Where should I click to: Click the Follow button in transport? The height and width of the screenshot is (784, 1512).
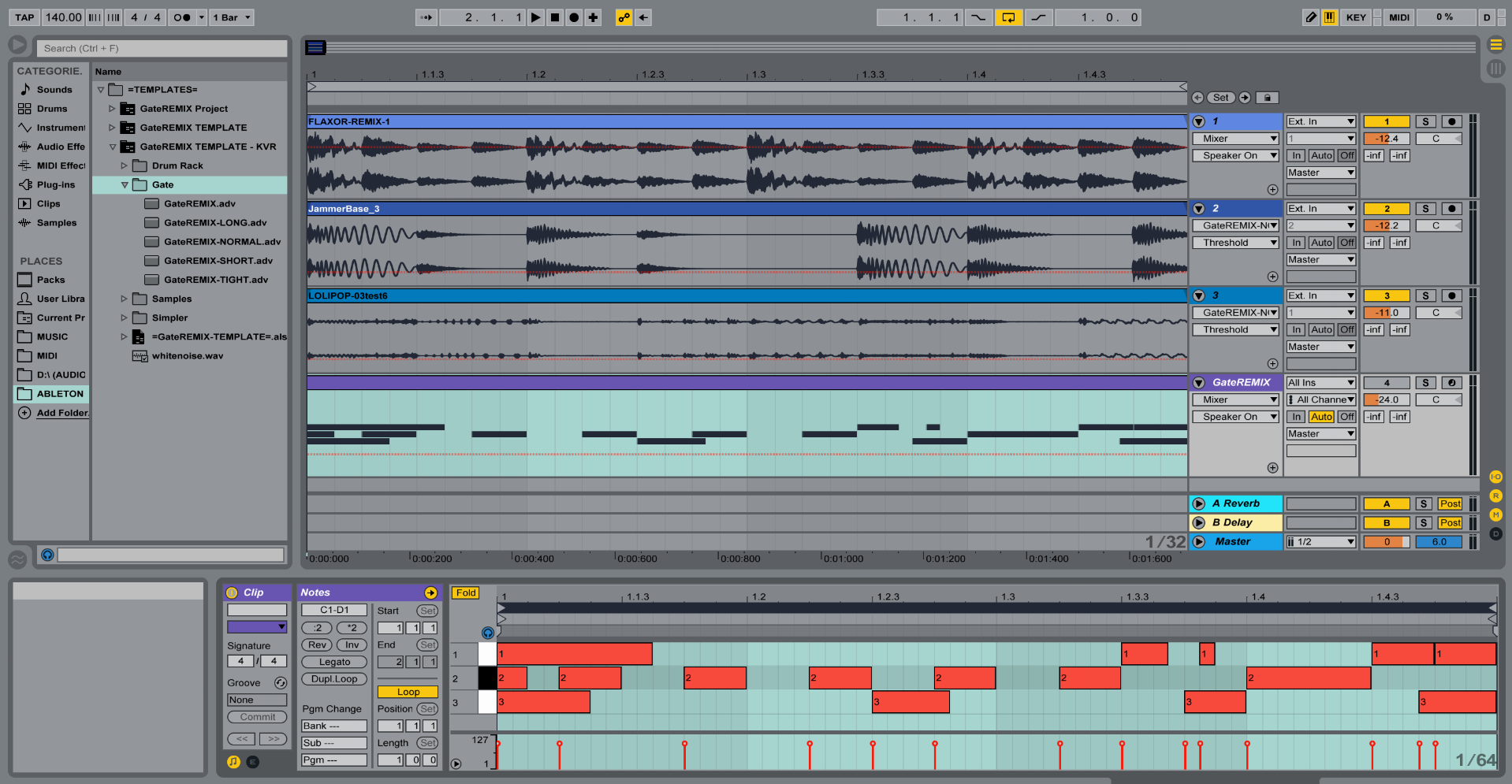coord(426,17)
